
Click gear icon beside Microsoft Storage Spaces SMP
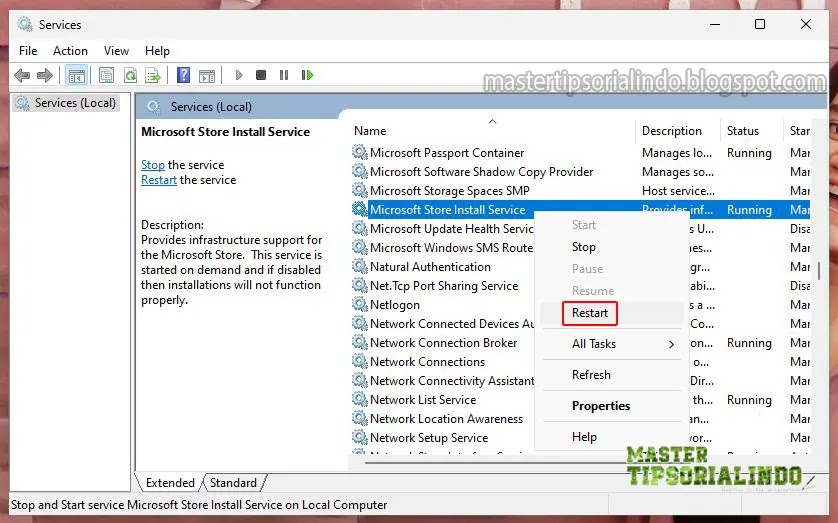(360, 190)
